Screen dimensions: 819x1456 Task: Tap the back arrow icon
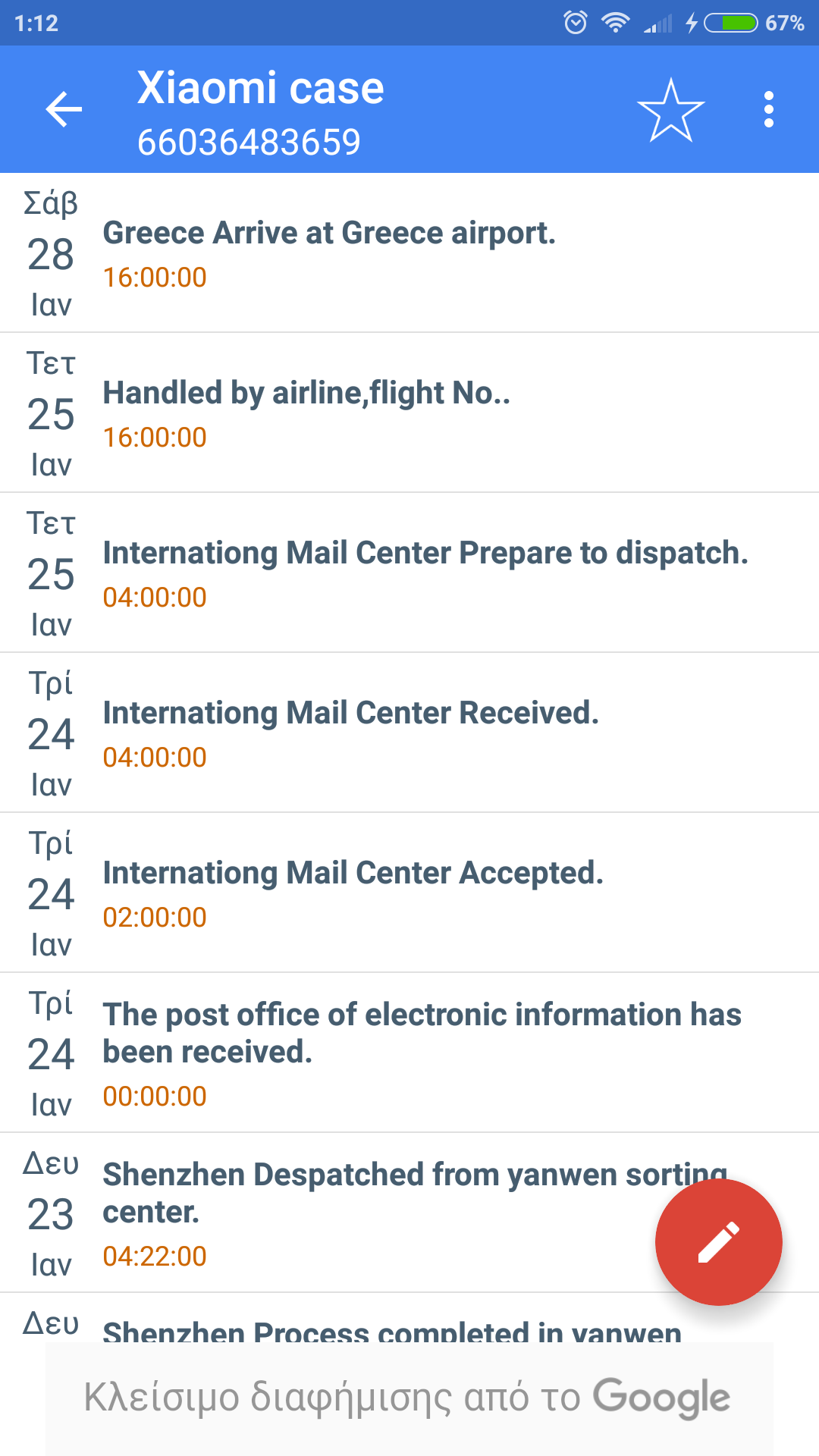point(64,110)
